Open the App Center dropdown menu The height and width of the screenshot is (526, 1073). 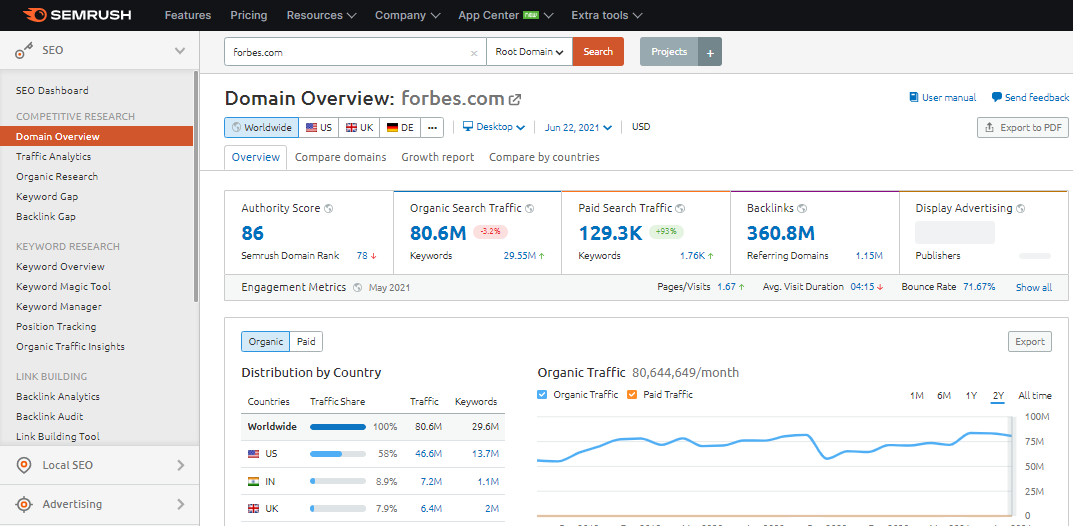pyautogui.click(x=506, y=15)
